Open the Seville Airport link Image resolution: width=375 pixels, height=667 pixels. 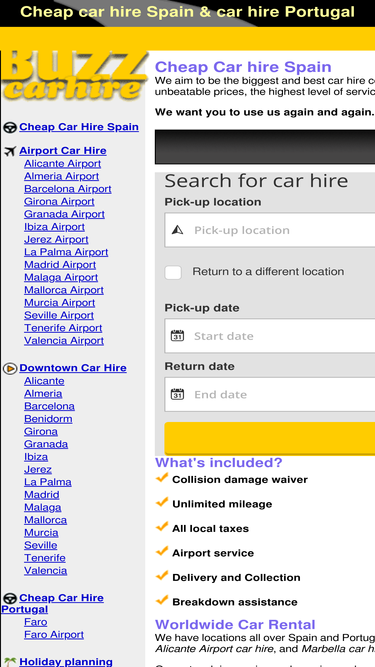pos(59,315)
